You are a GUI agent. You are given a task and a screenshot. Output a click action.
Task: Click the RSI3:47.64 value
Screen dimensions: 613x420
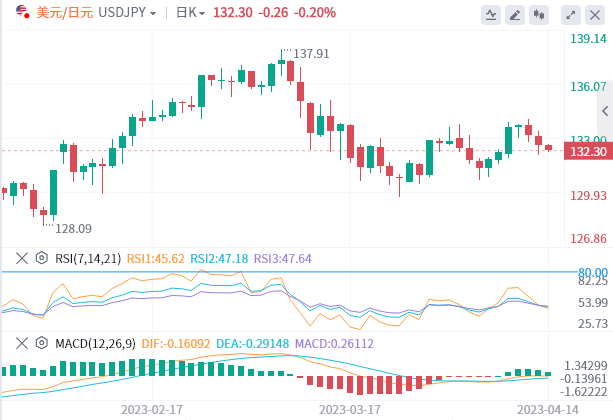click(x=283, y=258)
